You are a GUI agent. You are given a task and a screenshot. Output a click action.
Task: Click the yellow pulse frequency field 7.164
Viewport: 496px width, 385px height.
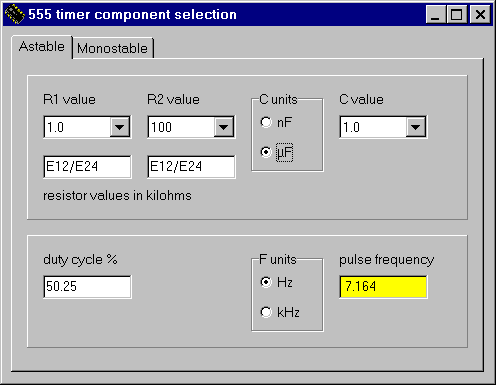click(383, 287)
